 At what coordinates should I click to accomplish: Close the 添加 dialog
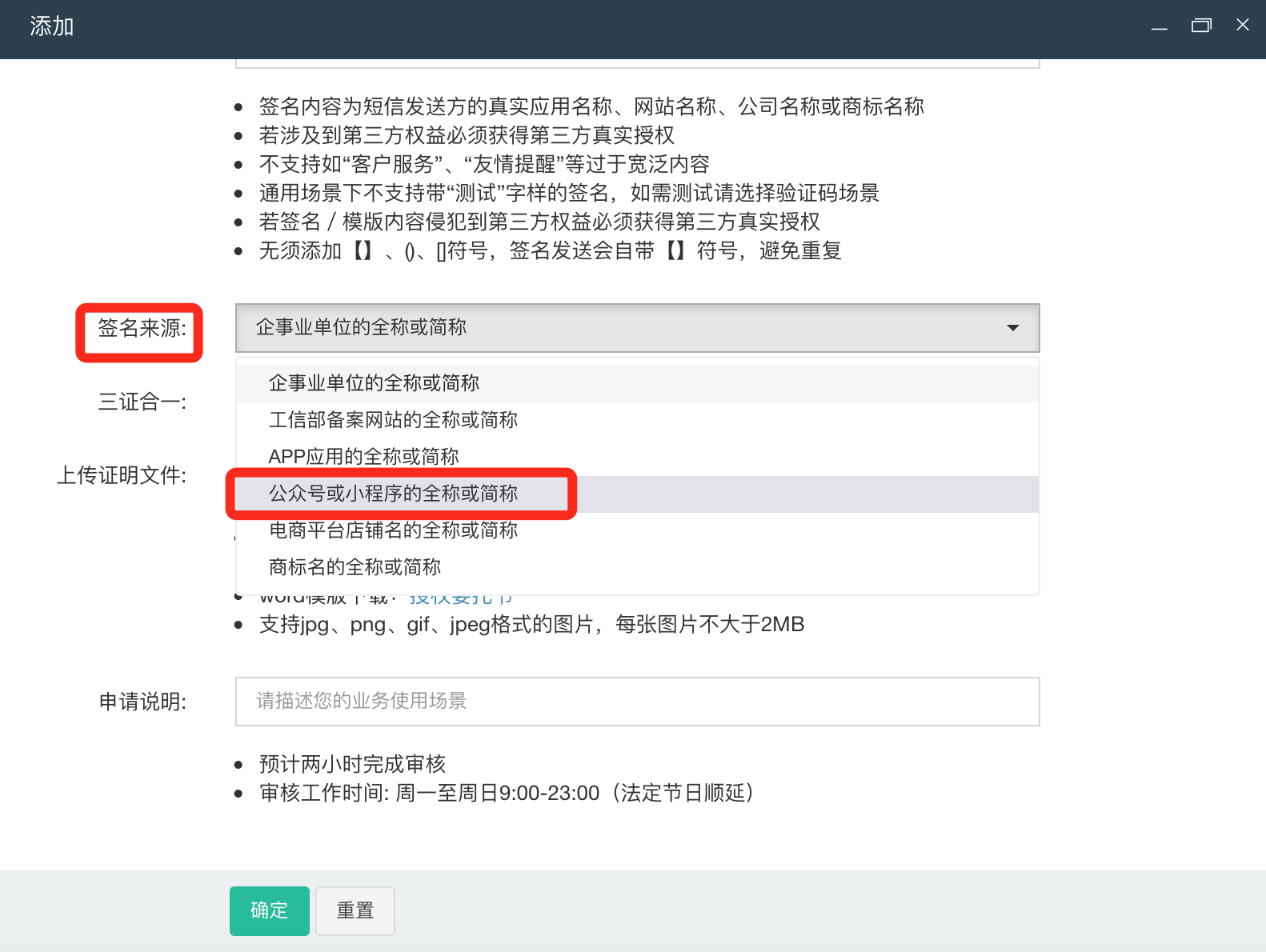pyautogui.click(x=1242, y=25)
